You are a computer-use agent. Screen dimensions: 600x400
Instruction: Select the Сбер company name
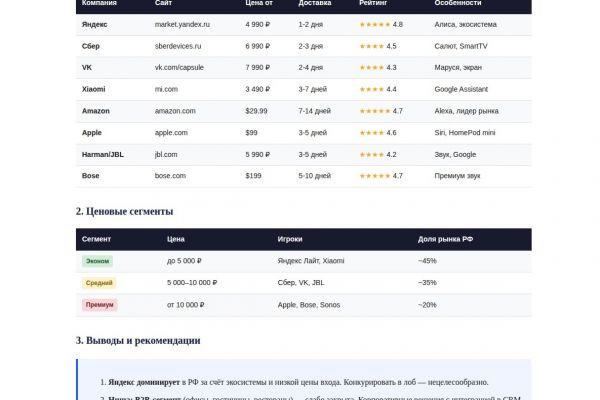pyautogui.click(x=91, y=46)
